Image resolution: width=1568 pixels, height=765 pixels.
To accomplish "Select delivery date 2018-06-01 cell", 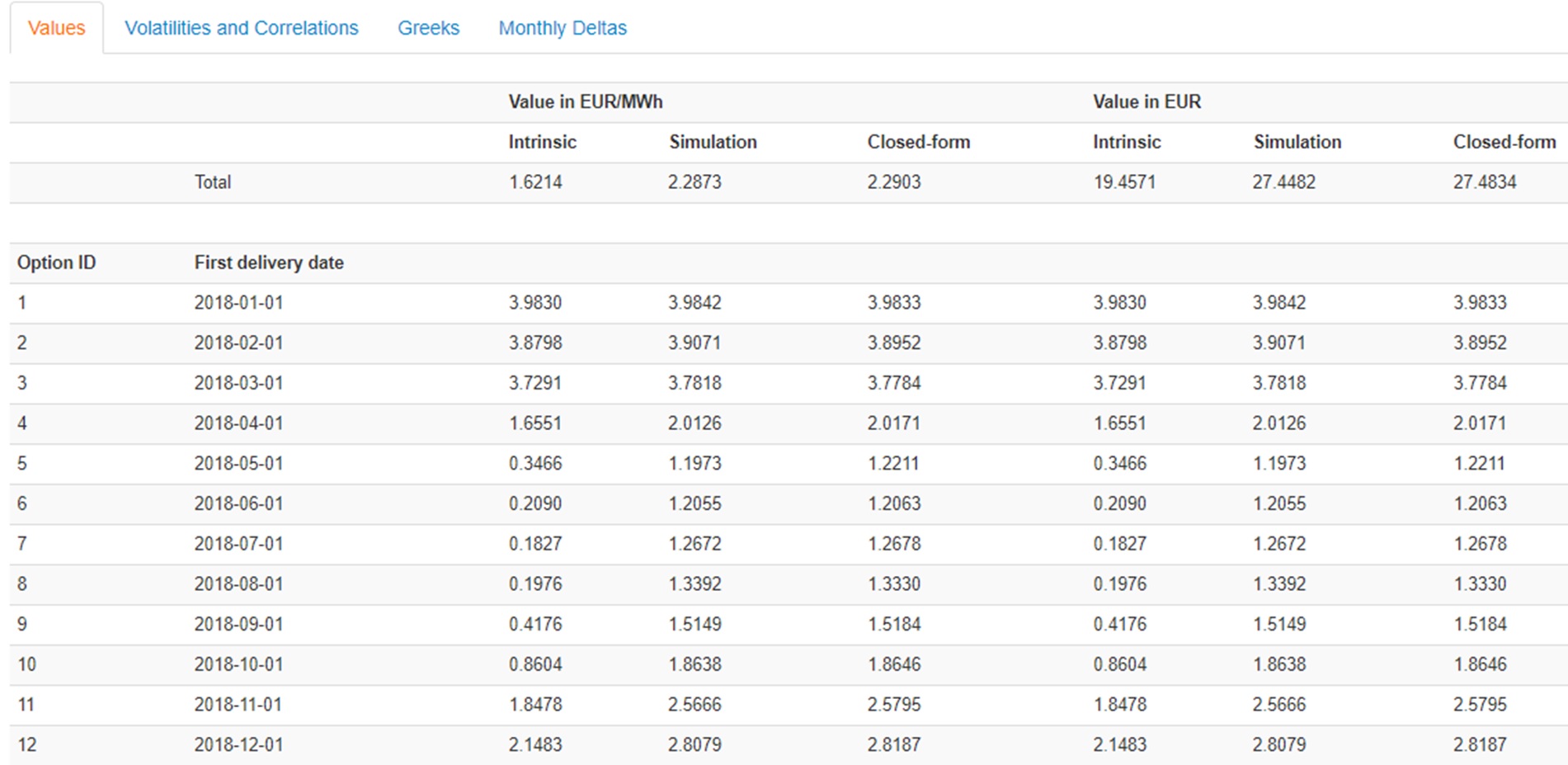I will point(238,503).
